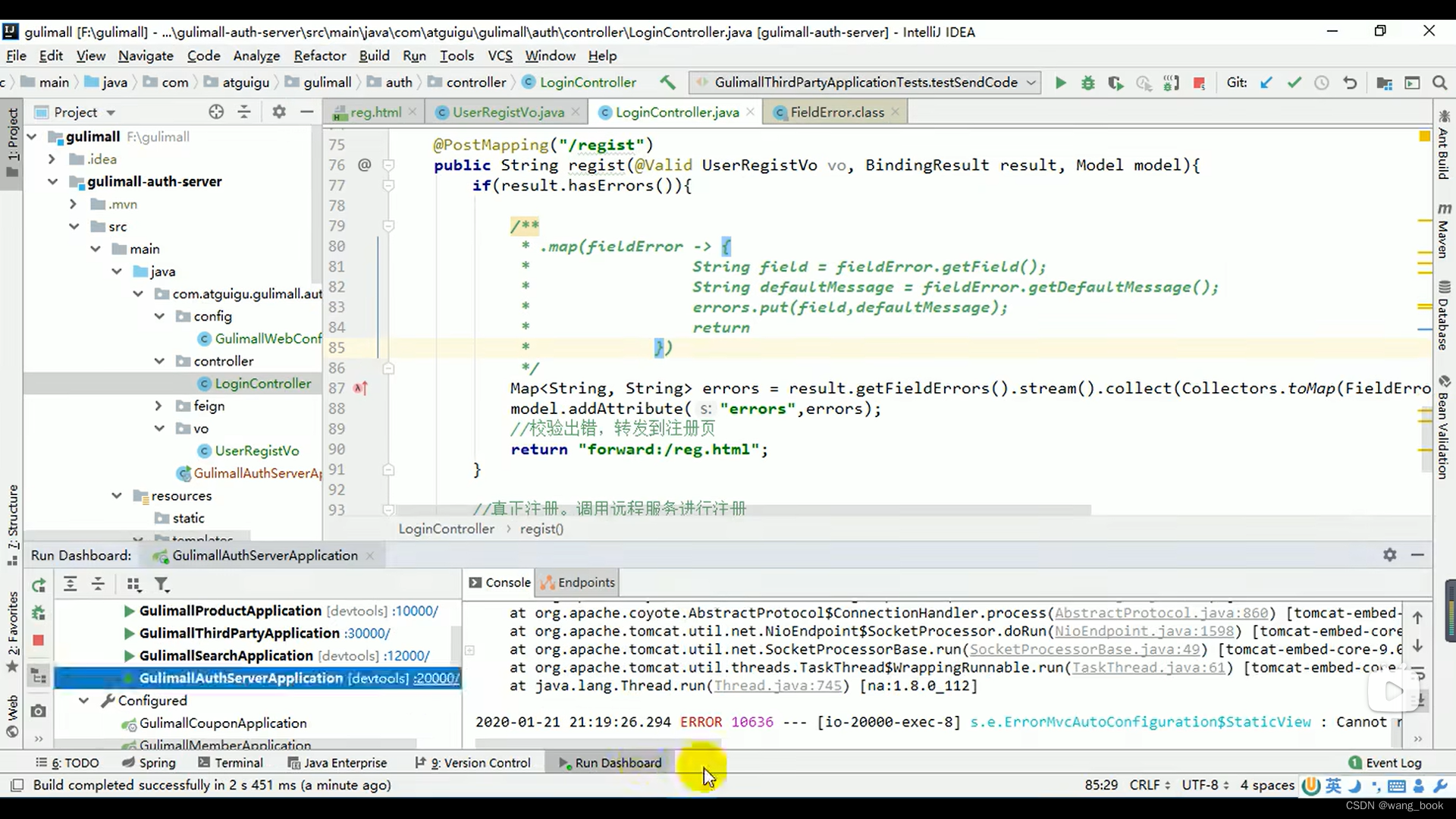
Task: Select UserRegistVo class in project tree
Action: [x=256, y=450]
